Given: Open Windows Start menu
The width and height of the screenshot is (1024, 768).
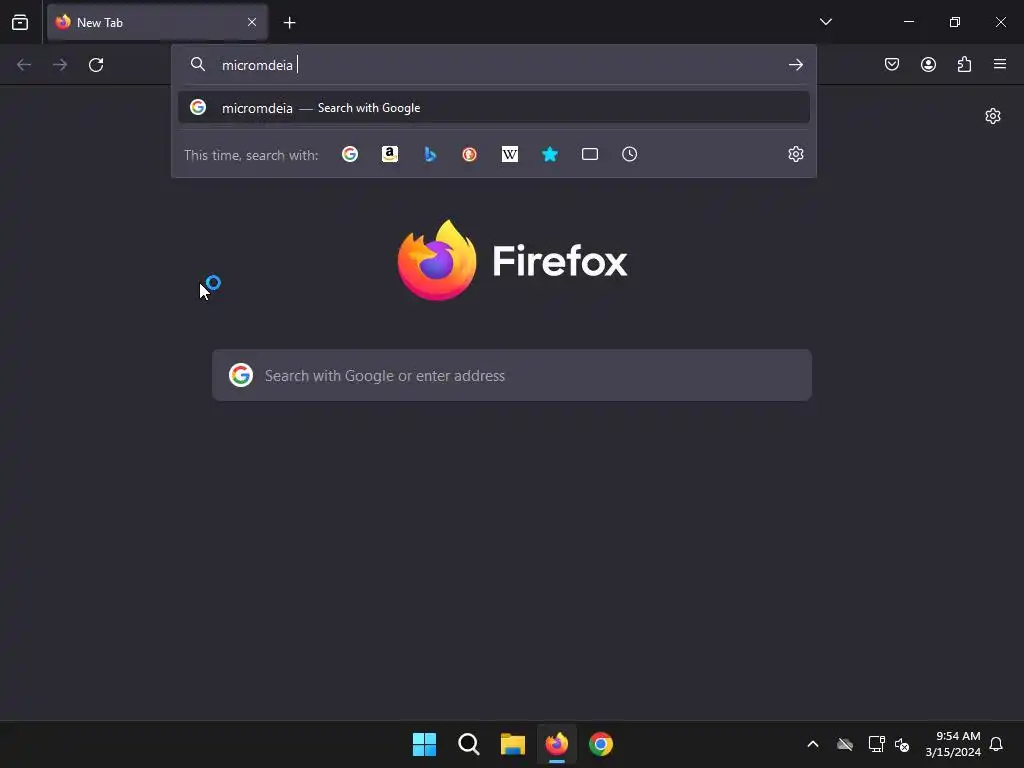Looking at the screenshot, I should coord(424,744).
